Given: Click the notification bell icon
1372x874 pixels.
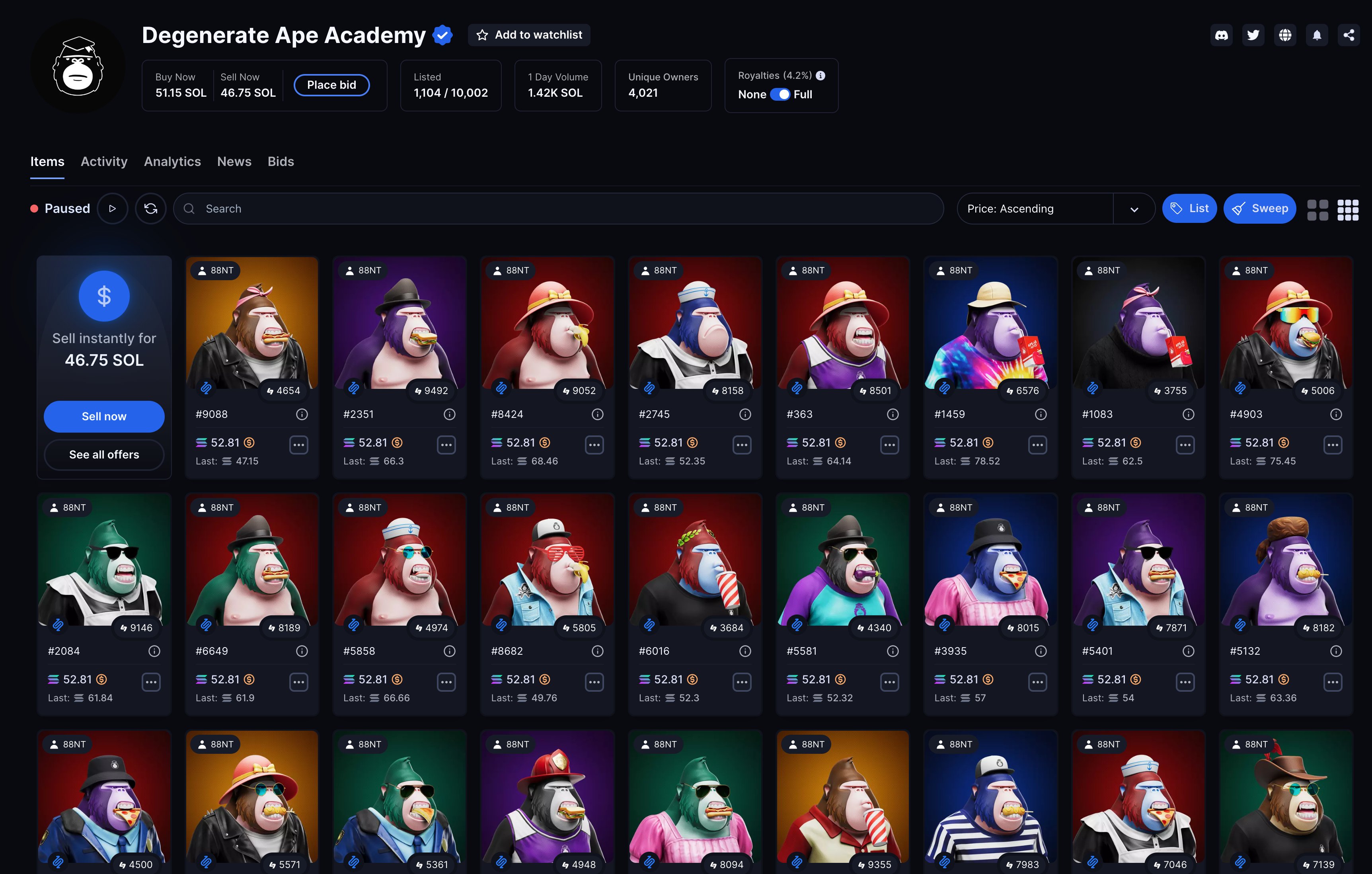Looking at the screenshot, I should [1317, 35].
